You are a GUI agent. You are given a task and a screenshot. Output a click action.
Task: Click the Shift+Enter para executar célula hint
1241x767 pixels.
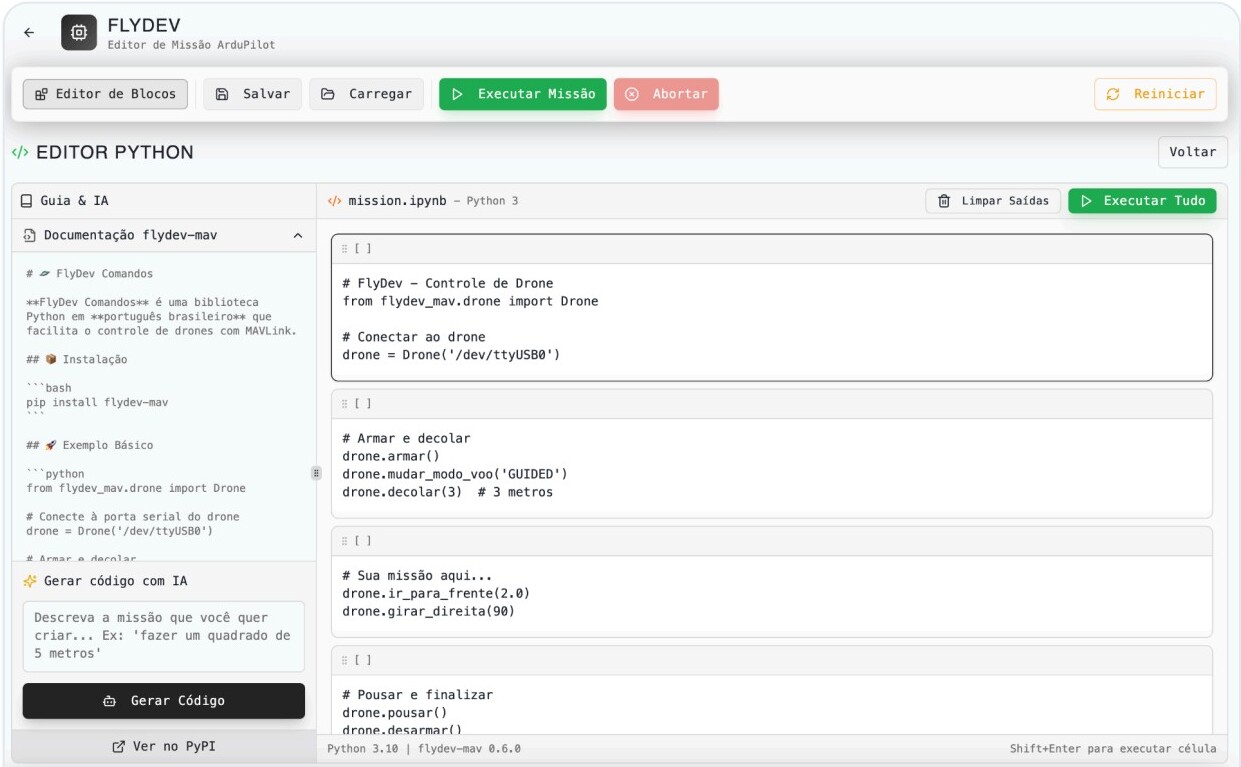coord(1113,749)
